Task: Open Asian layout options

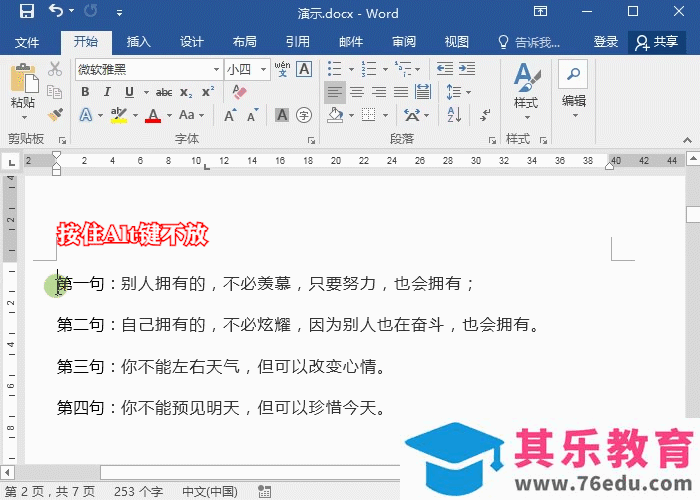Action: [416, 115]
